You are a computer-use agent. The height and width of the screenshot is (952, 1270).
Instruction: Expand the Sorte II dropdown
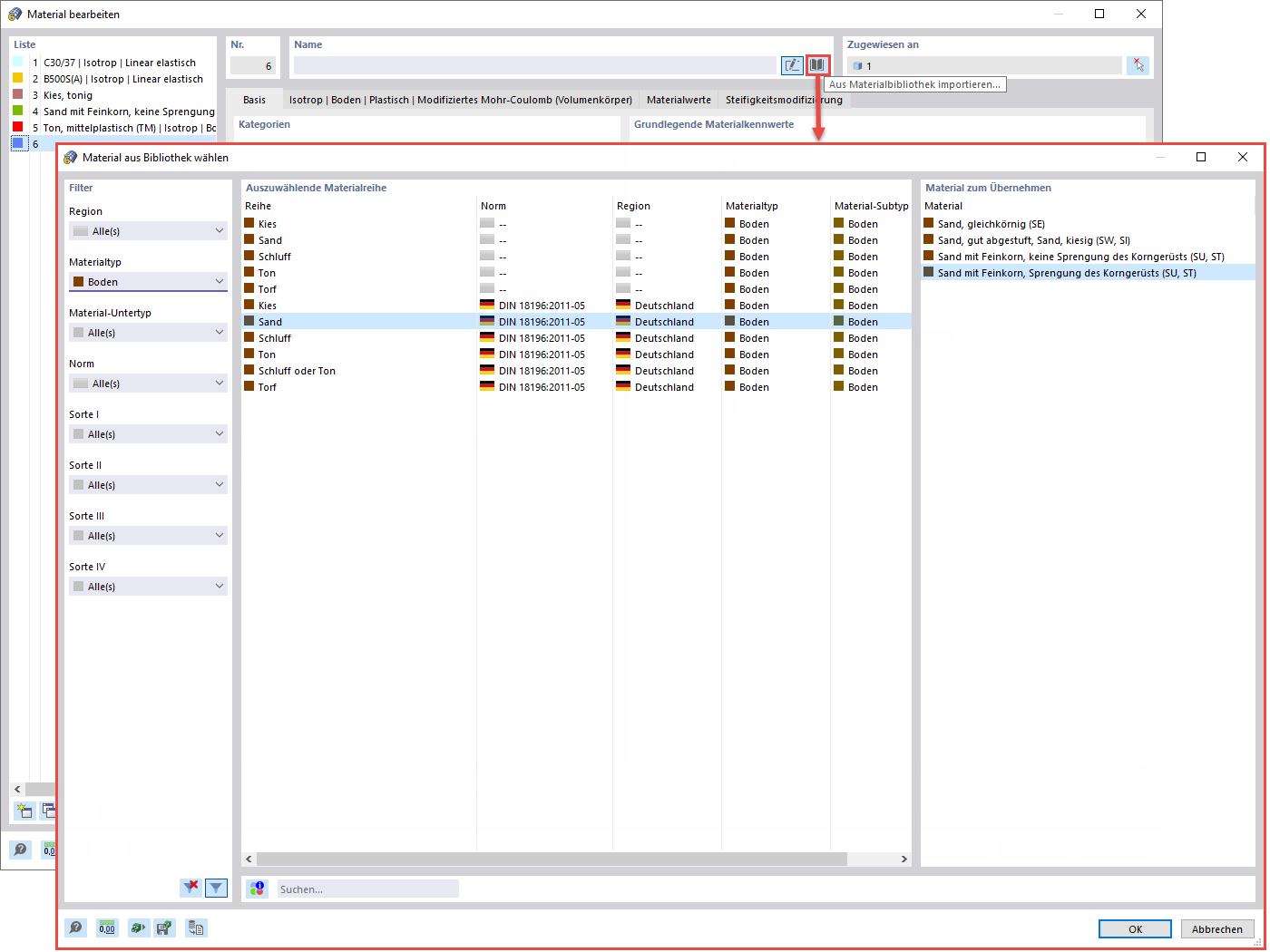148,485
